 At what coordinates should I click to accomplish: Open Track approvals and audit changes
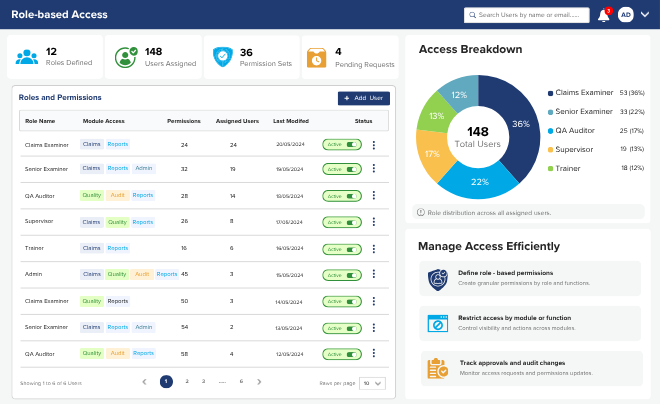coord(512,363)
